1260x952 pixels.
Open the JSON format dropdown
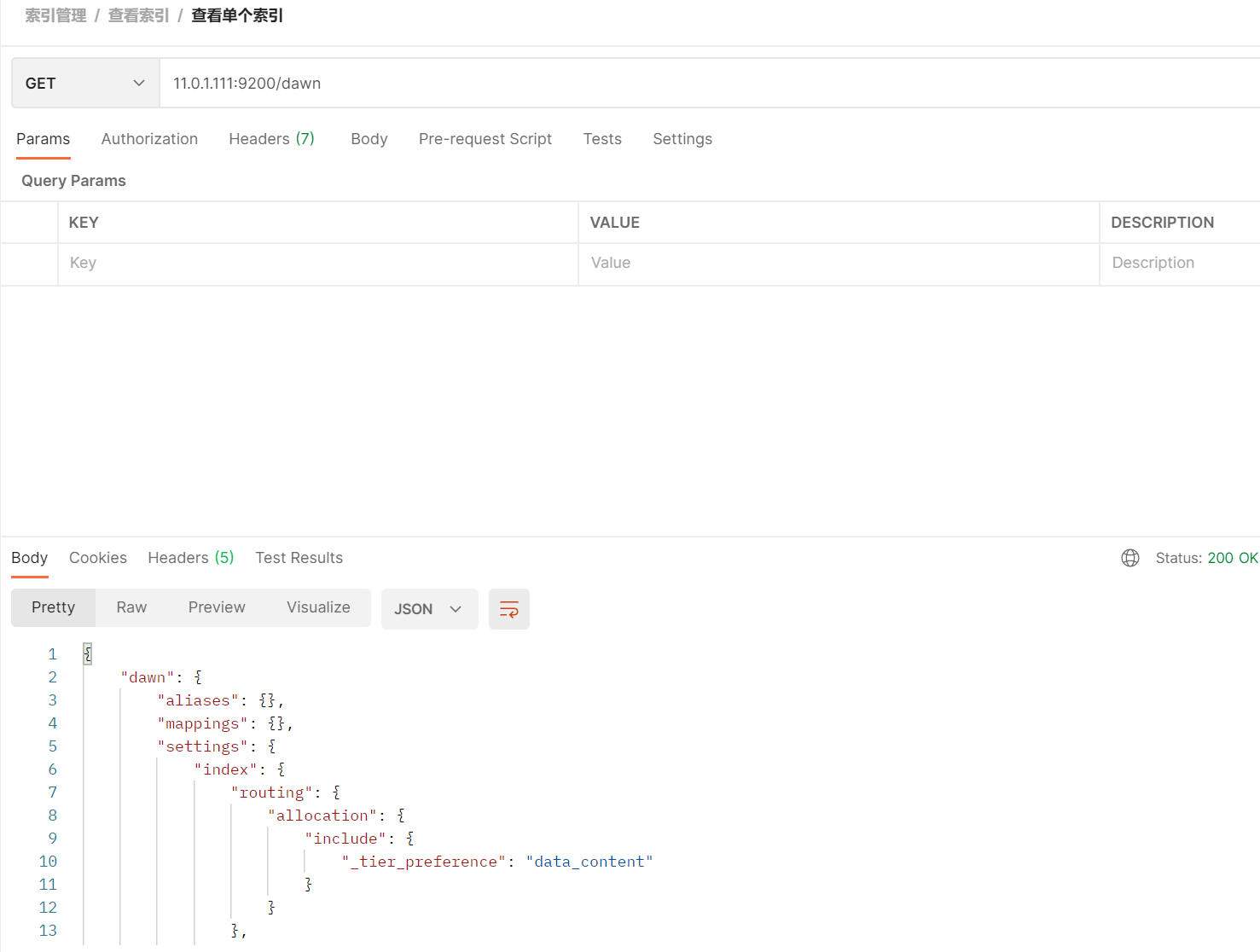coord(429,609)
